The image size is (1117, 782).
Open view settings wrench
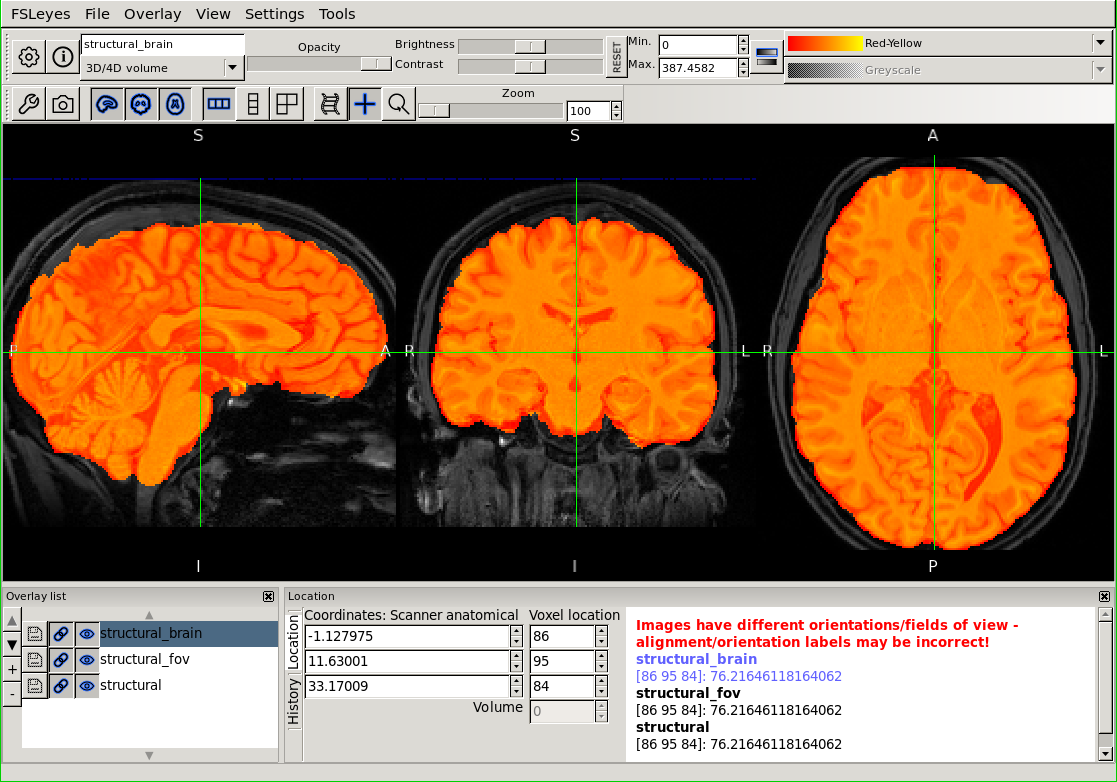coord(29,104)
